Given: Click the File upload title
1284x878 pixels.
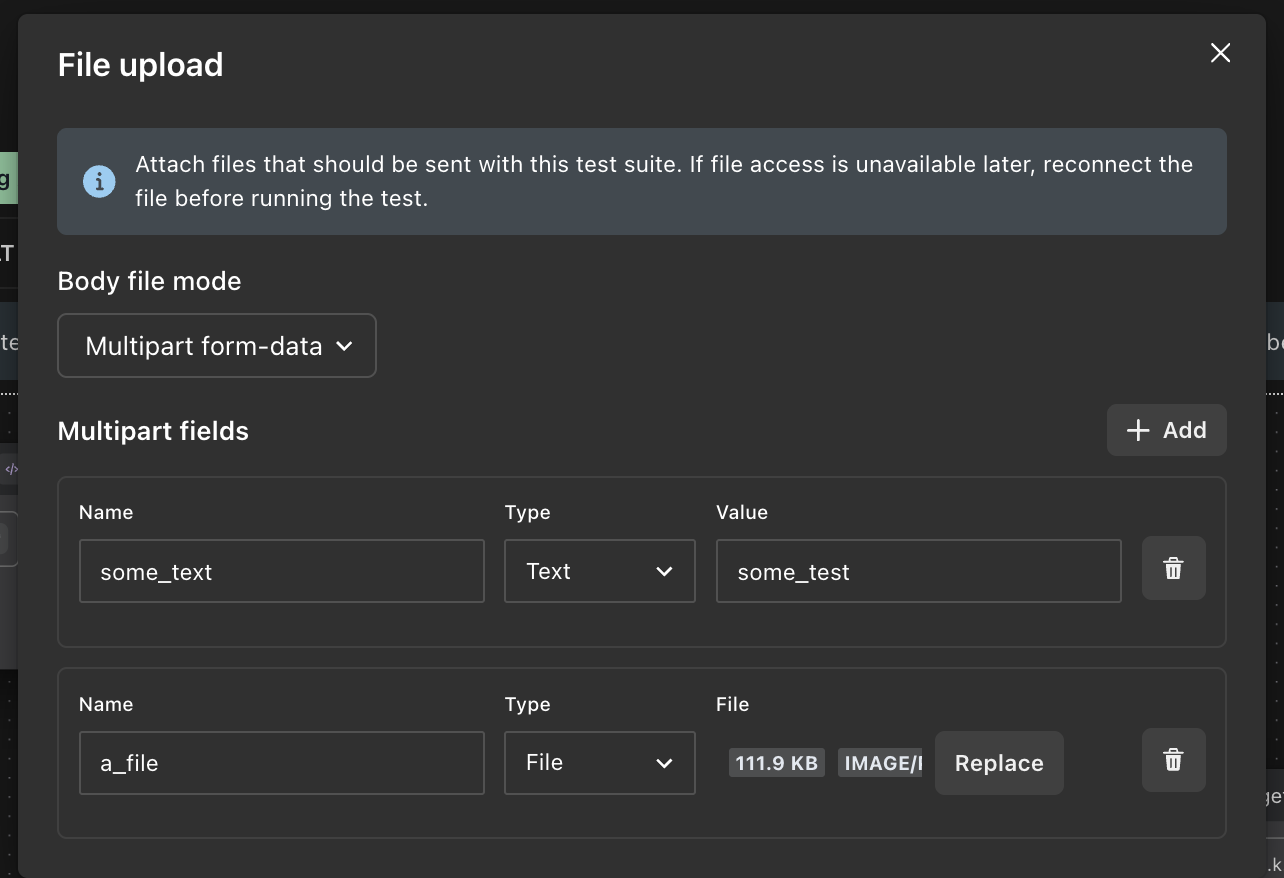Looking at the screenshot, I should point(140,65).
